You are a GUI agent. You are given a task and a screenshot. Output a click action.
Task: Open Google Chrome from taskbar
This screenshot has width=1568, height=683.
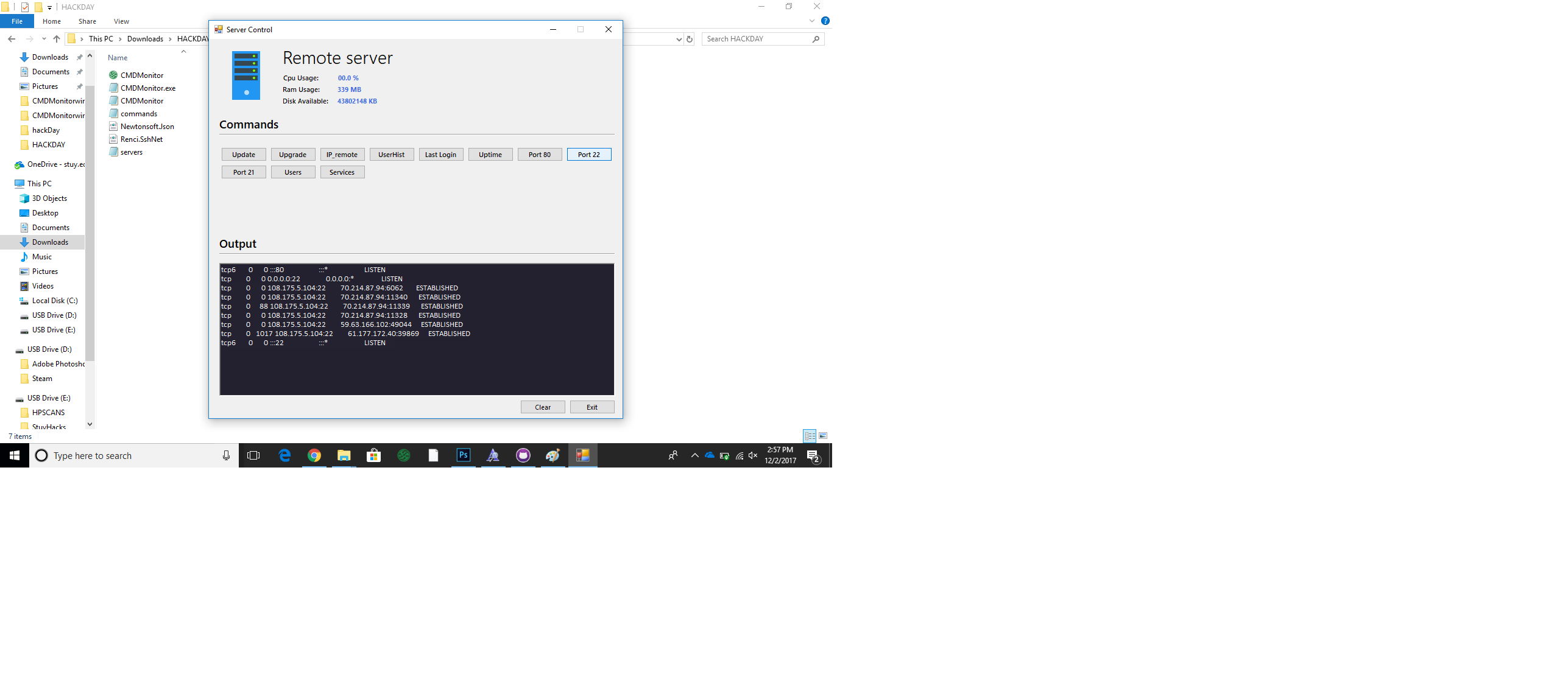[x=314, y=455]
